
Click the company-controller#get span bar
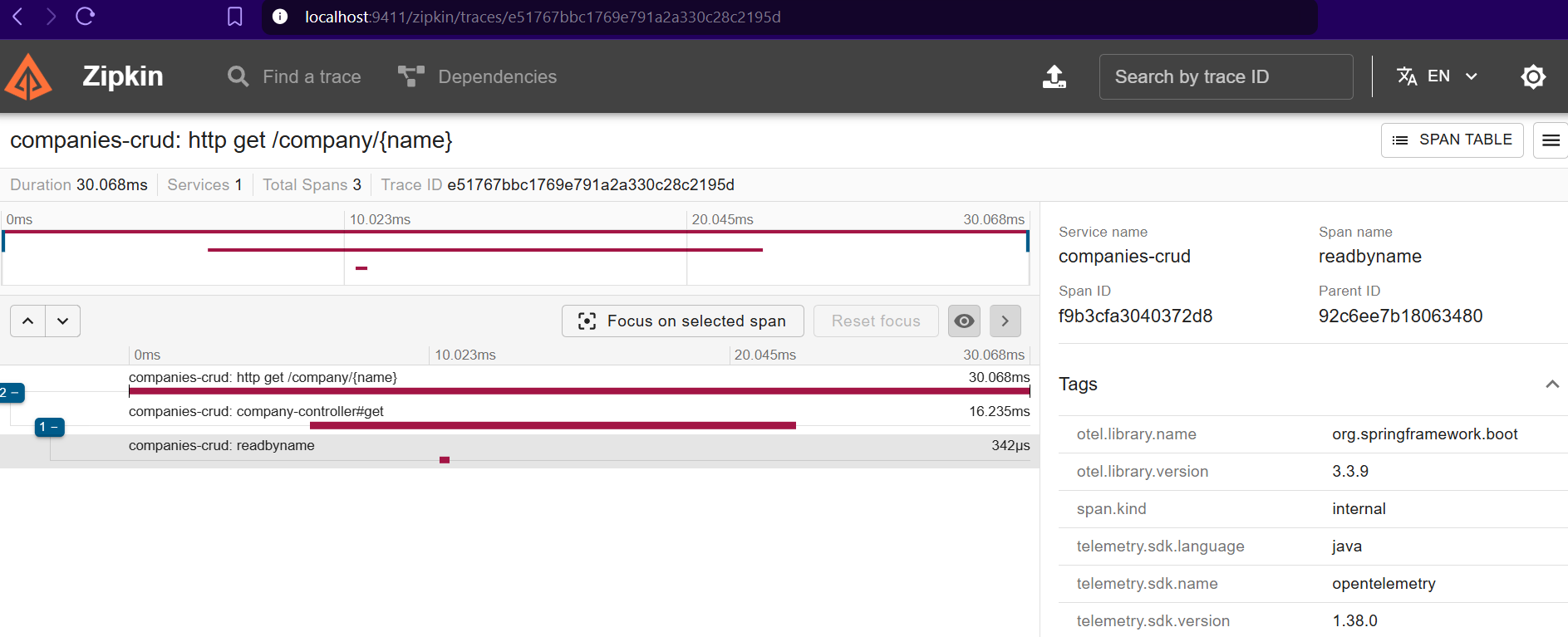(553, 425)
